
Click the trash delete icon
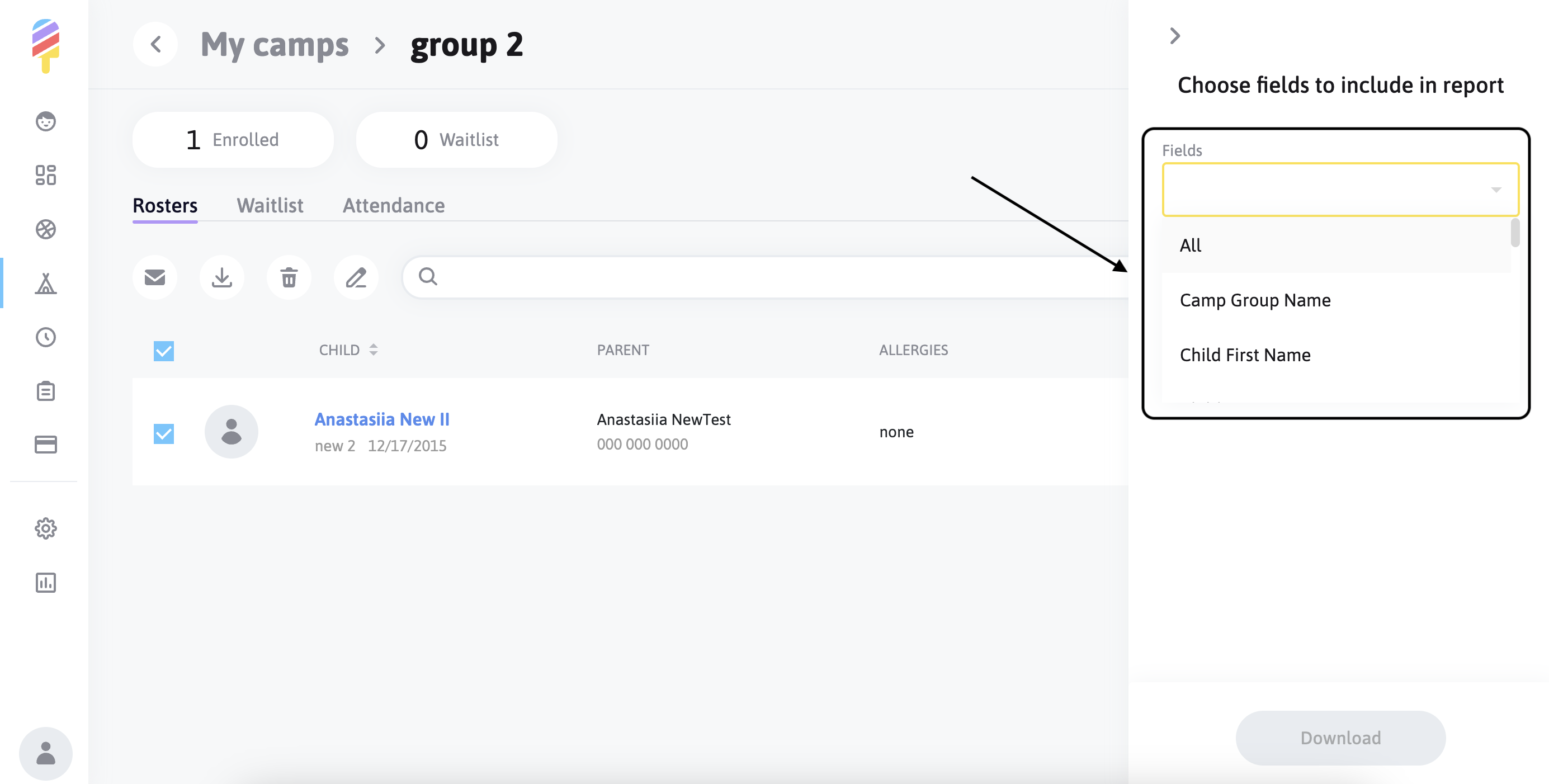(x=289, y=277)
